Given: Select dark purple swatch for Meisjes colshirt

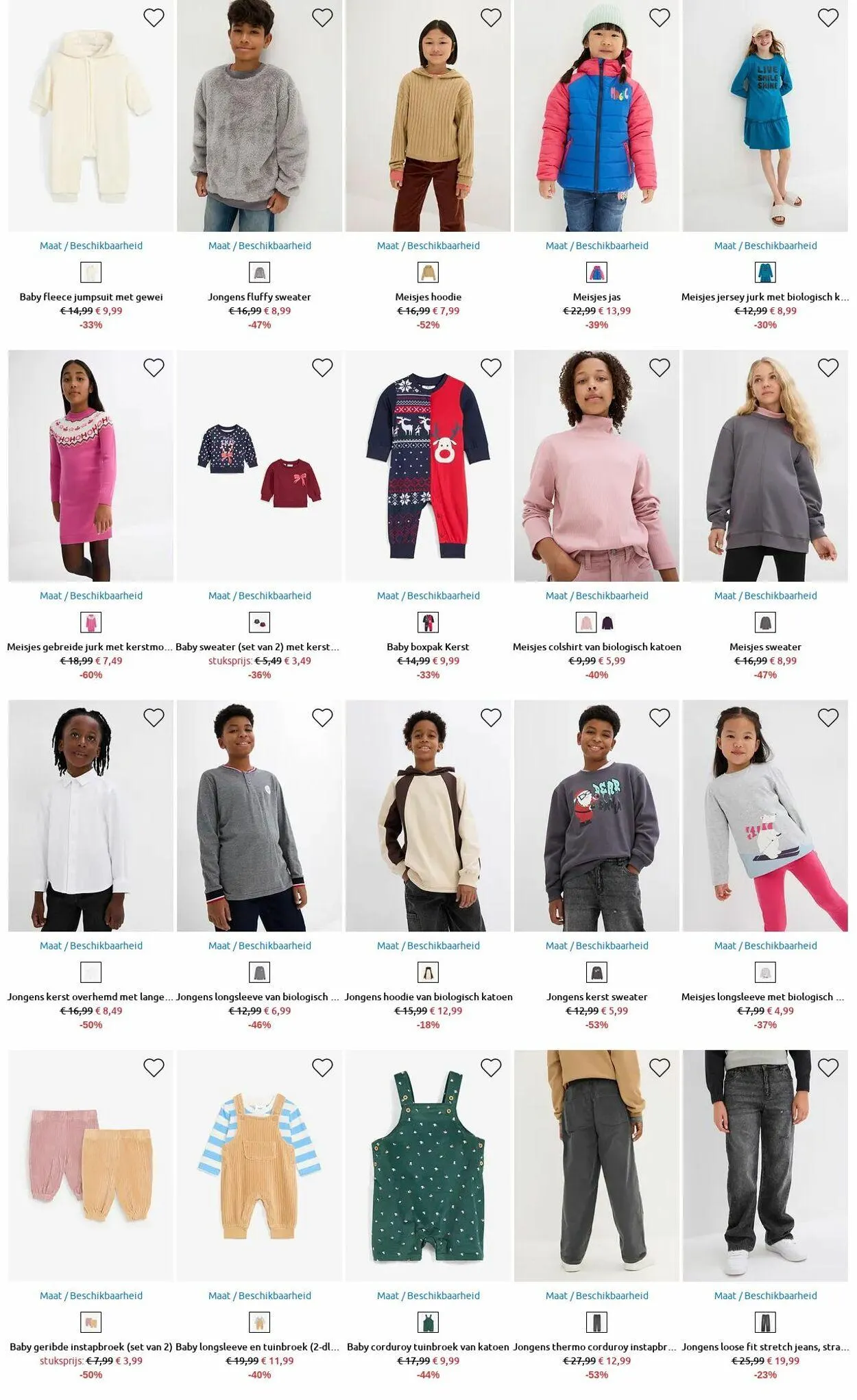Looking at the screenshot, I should pyautogui.click(x=608, y=623).
